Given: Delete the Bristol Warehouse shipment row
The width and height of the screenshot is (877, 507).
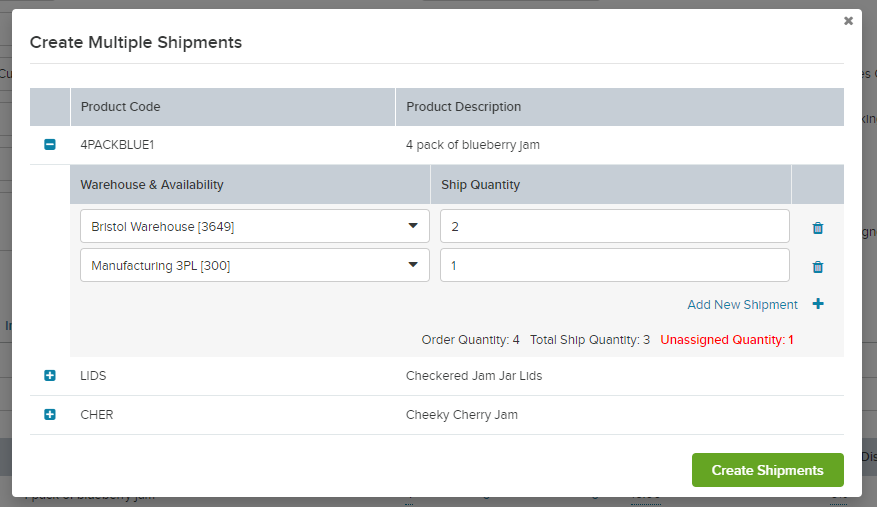Looking at the screenshot, I should (818, 228).
